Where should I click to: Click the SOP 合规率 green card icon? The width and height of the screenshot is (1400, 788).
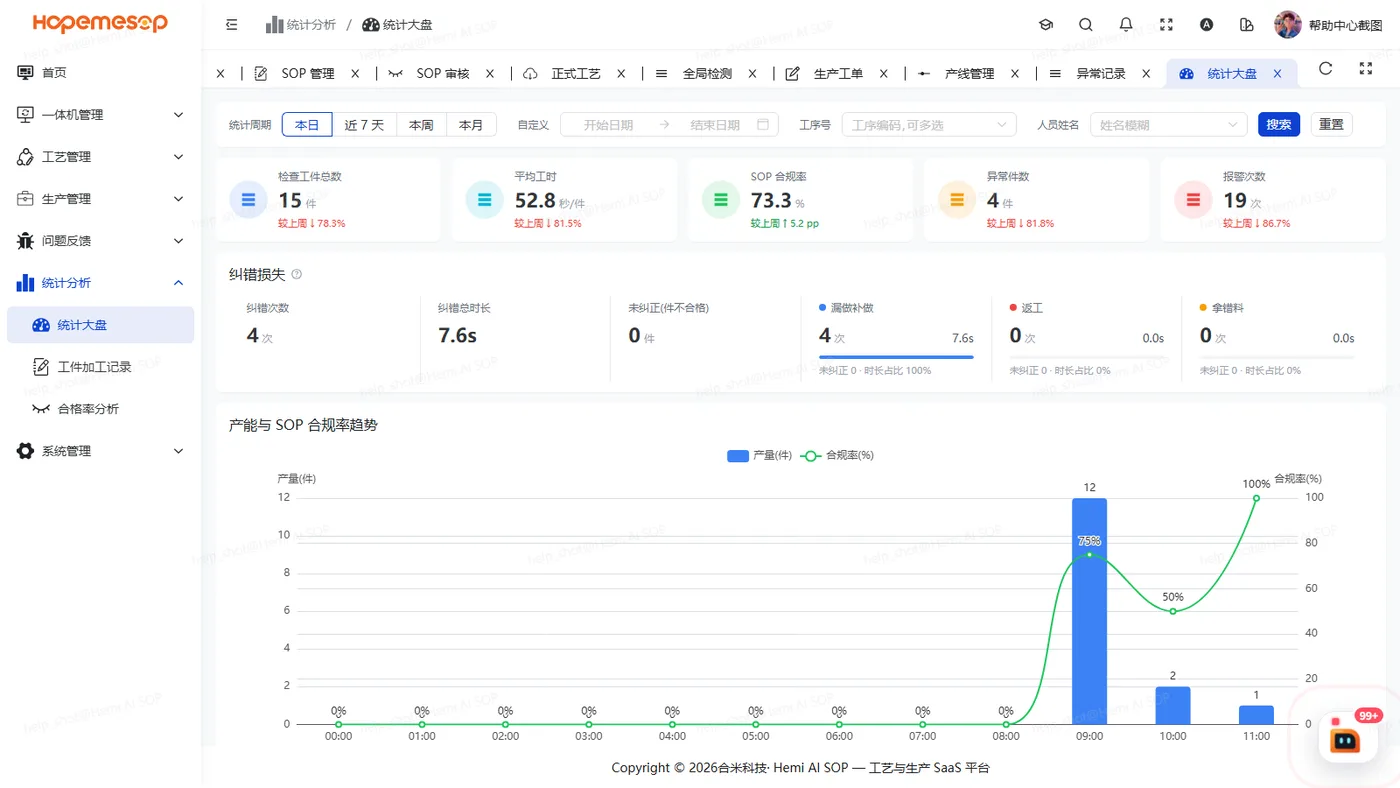coord(721,200)
